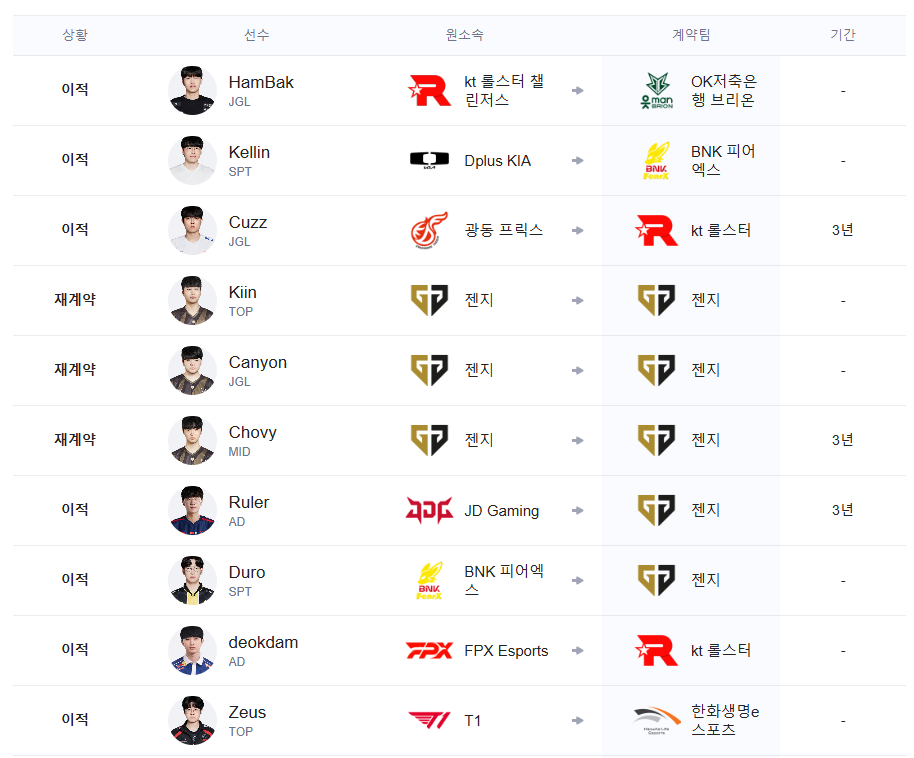914x758 pixels.
Task: Click the Kwangdong Freecs flame logo
Action: point(430,230)
